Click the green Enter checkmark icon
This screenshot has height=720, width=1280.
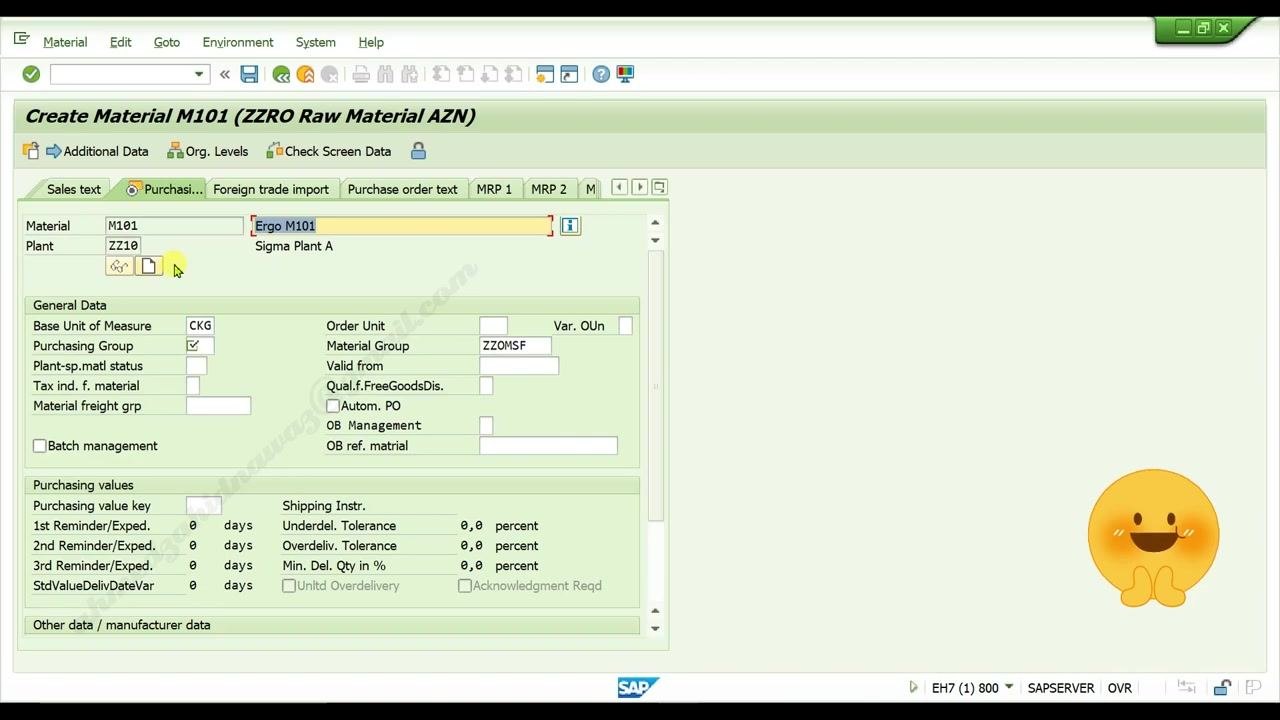(31, 74)
